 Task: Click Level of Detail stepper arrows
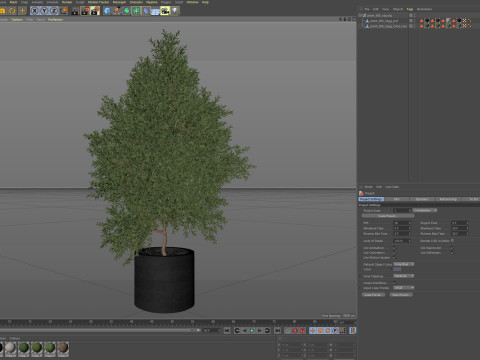coord(410,241)
